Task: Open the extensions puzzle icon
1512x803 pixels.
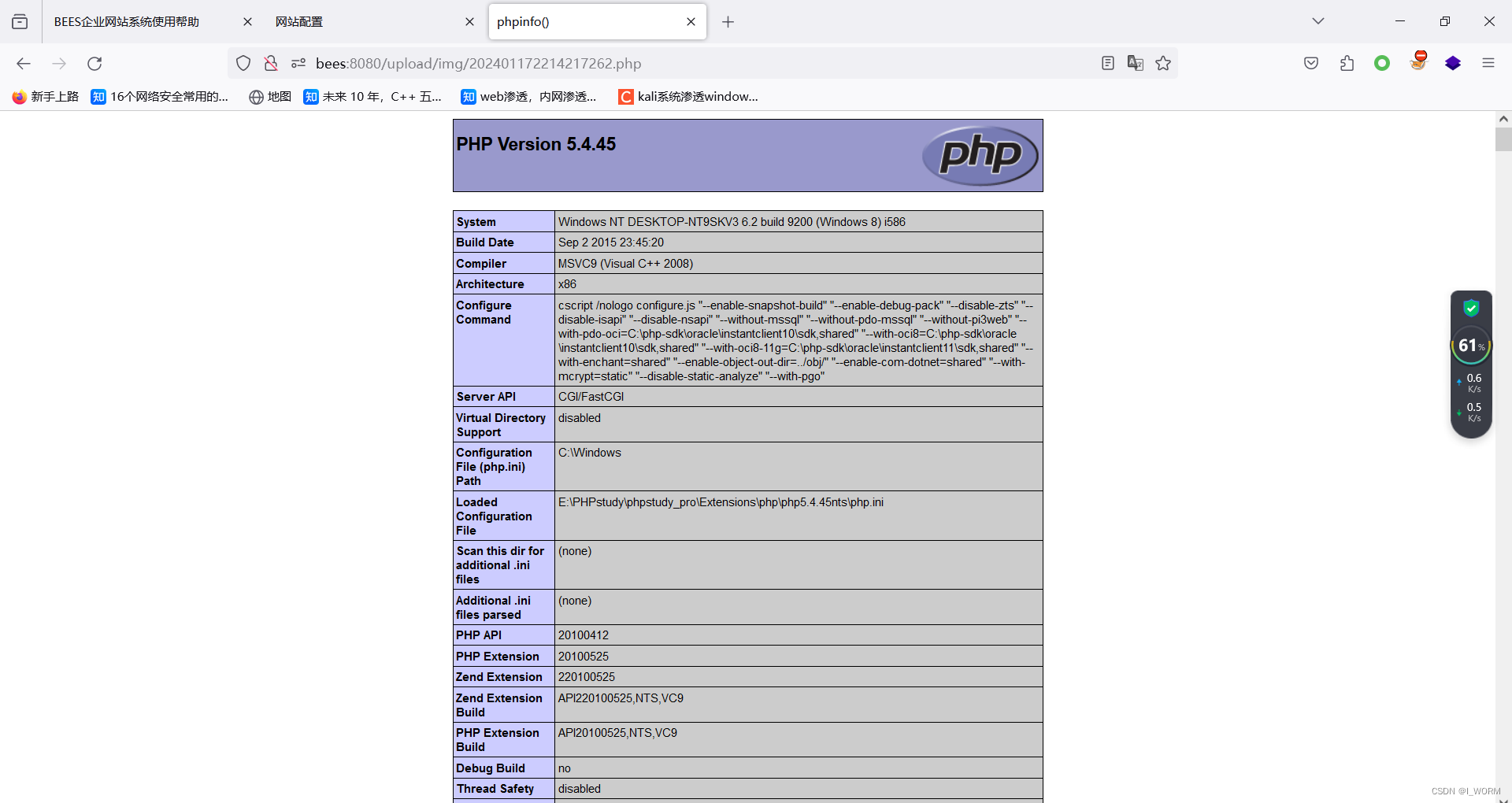Action: pyautogui.click(x=1347, y=63)
